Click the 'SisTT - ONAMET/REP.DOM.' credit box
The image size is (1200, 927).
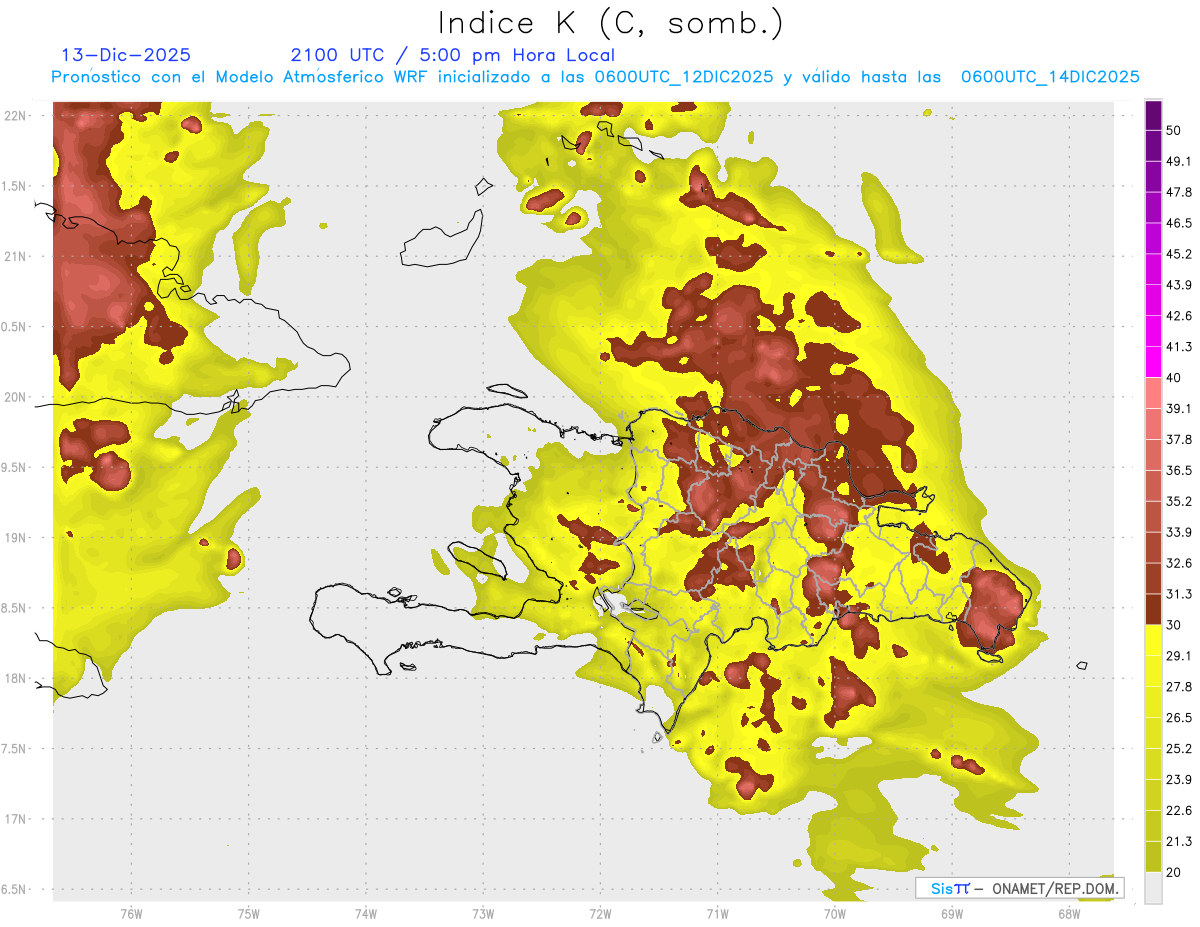pyautogui.click(x=1019, y=888)
